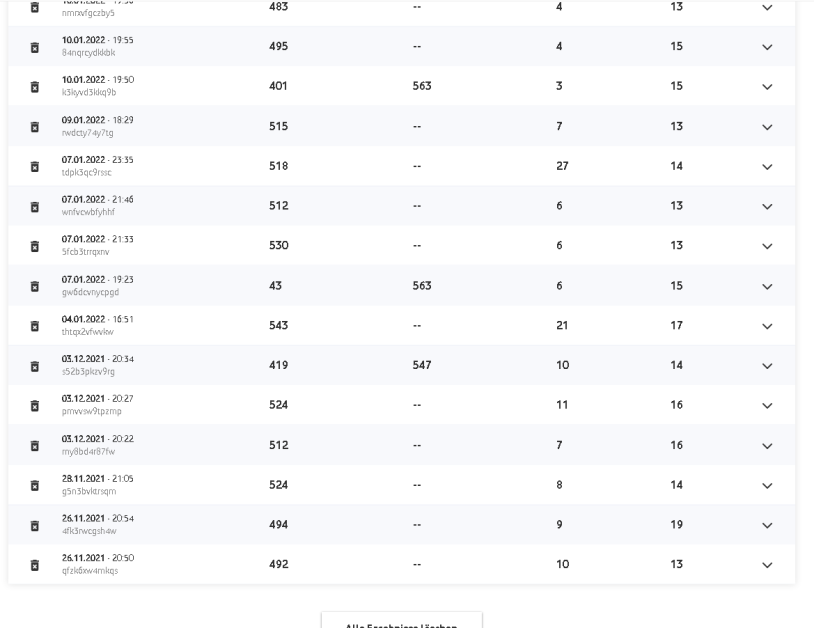Click trash icon for 09.01.2022 18:29 row

click(35, 127)
